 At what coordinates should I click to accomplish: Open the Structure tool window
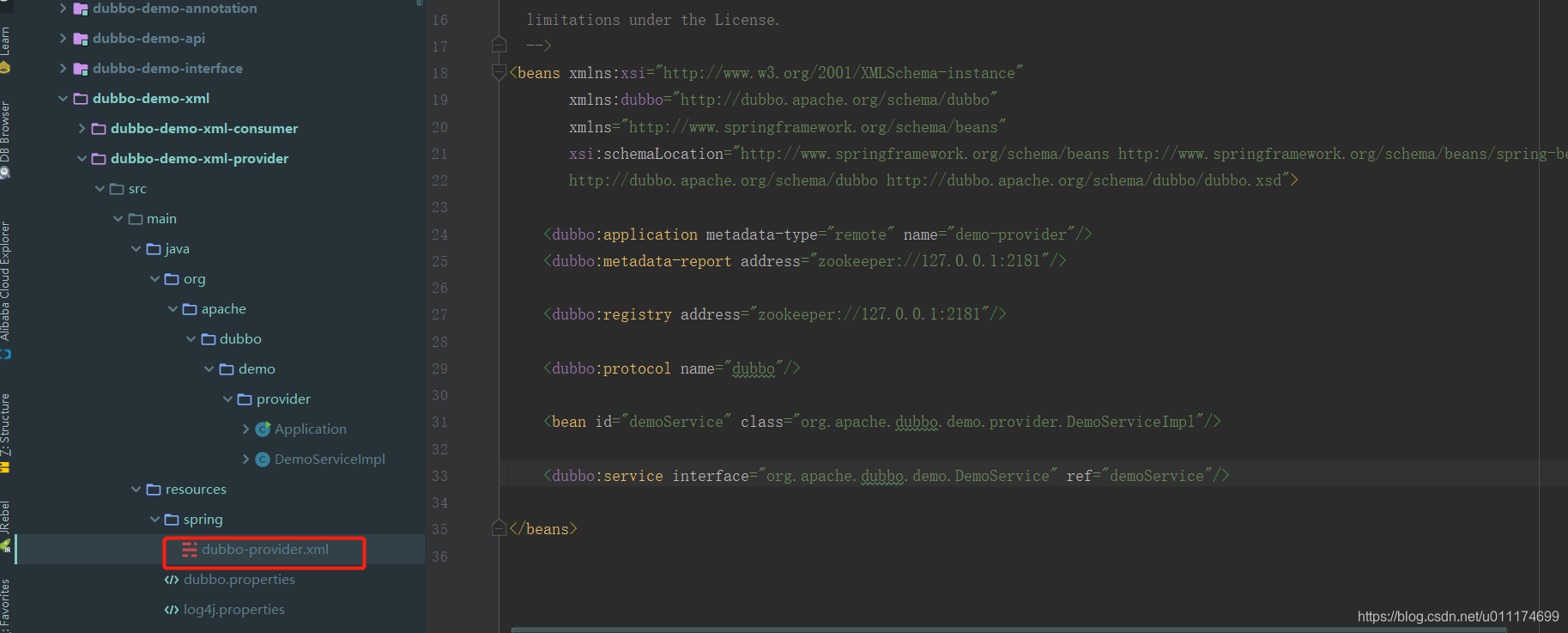5,433
